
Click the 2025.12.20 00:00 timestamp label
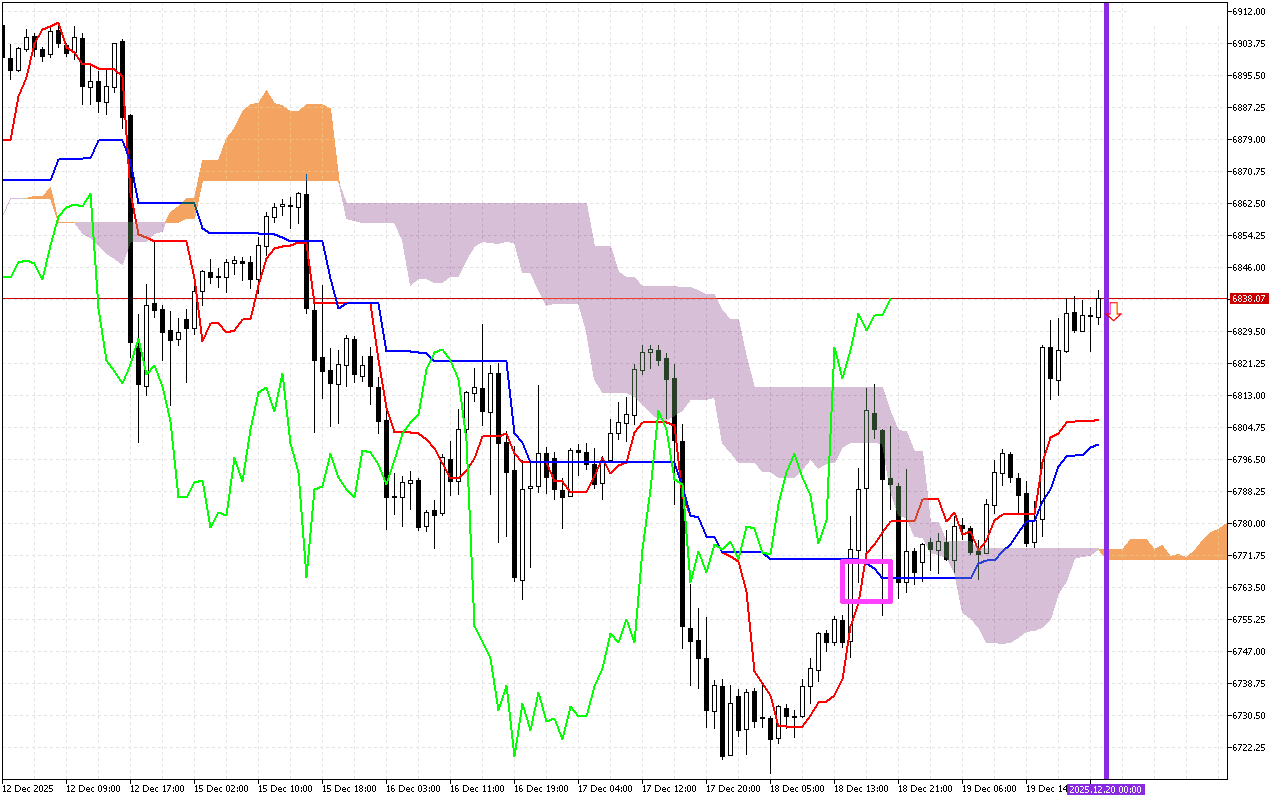click(x=1105, y=790)
